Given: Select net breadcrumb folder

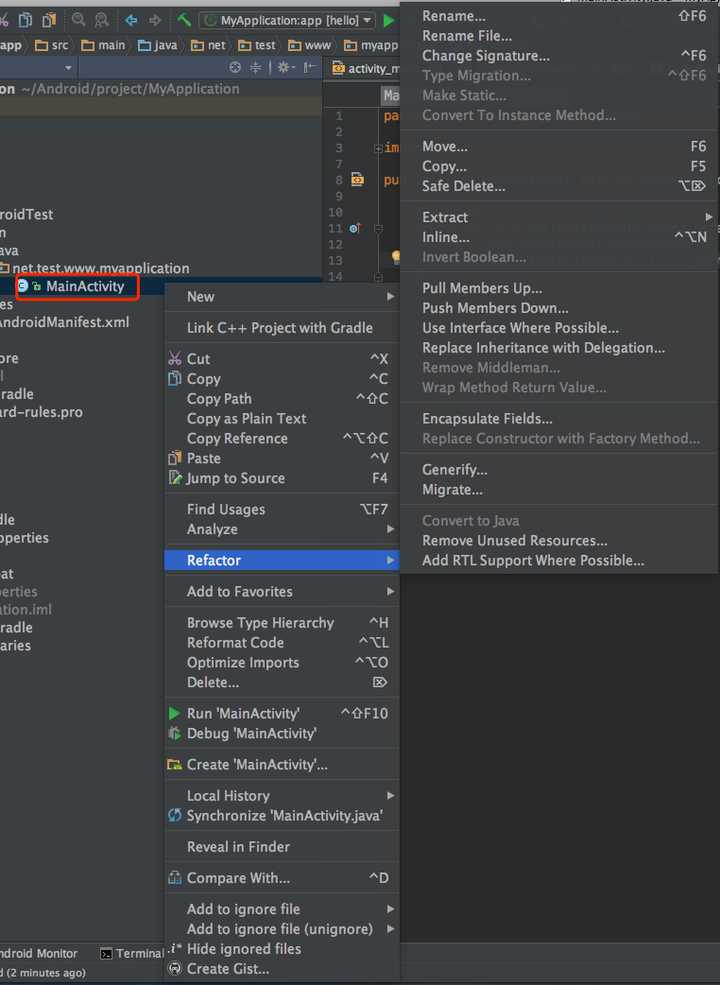Looking at the screenshot, I should point(208,45).
